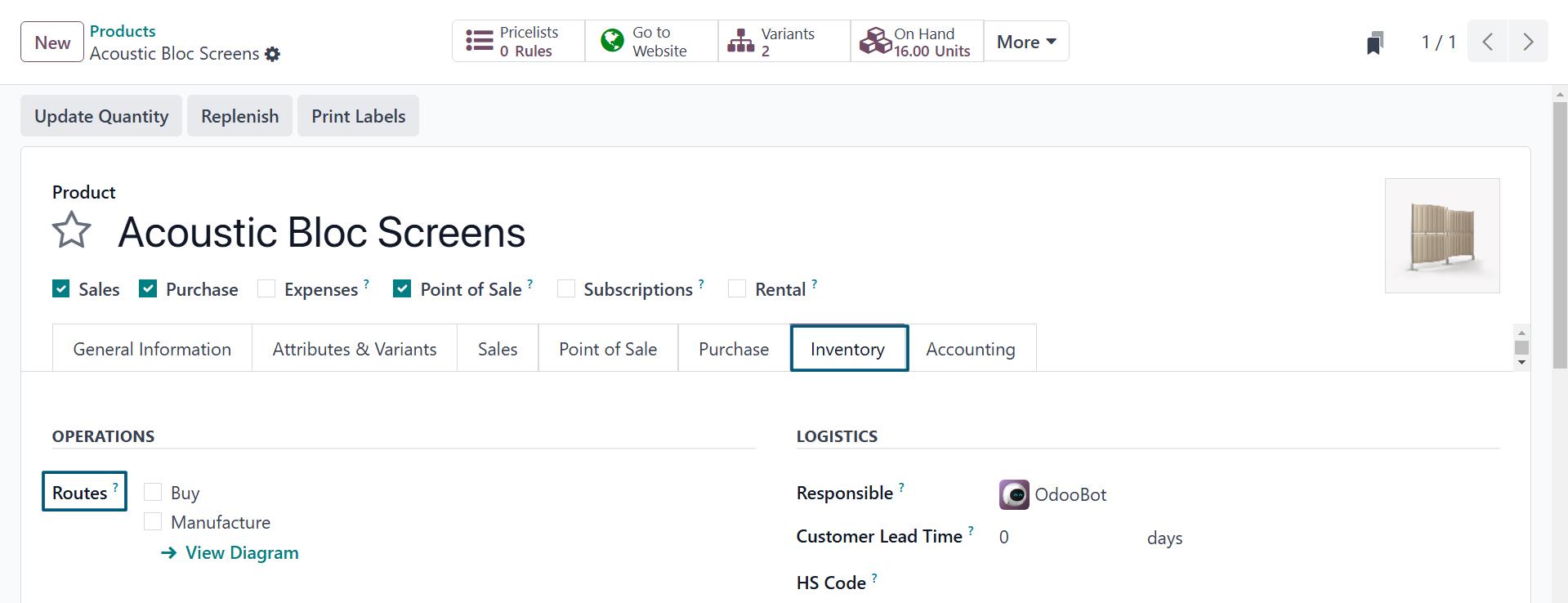Image resolution: width=1568 pixels, height=603 pixels.
Task: Open the Subscriptions help question mark
Action: coord(701,284)
